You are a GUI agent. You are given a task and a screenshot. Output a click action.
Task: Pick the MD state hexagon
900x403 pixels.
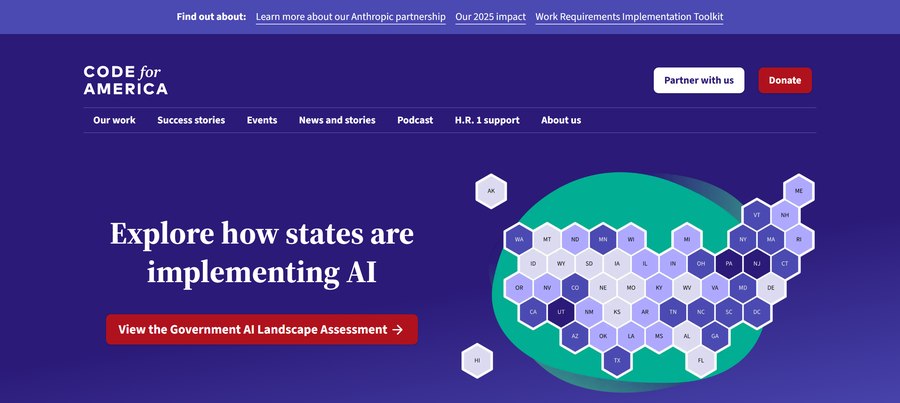(x=743, y=288)
